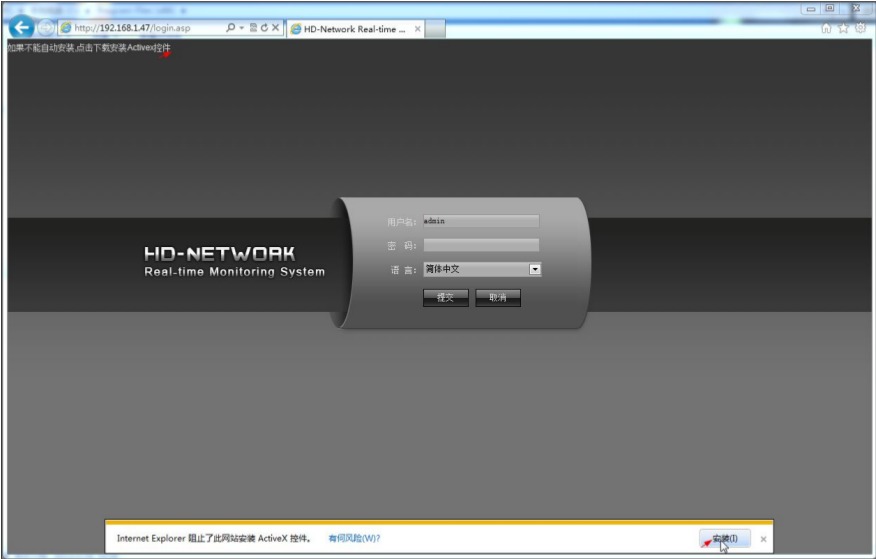Screen dimensions: 876x559
Task: Stop loading with the X icon in address bar
Action: point(275,27)
